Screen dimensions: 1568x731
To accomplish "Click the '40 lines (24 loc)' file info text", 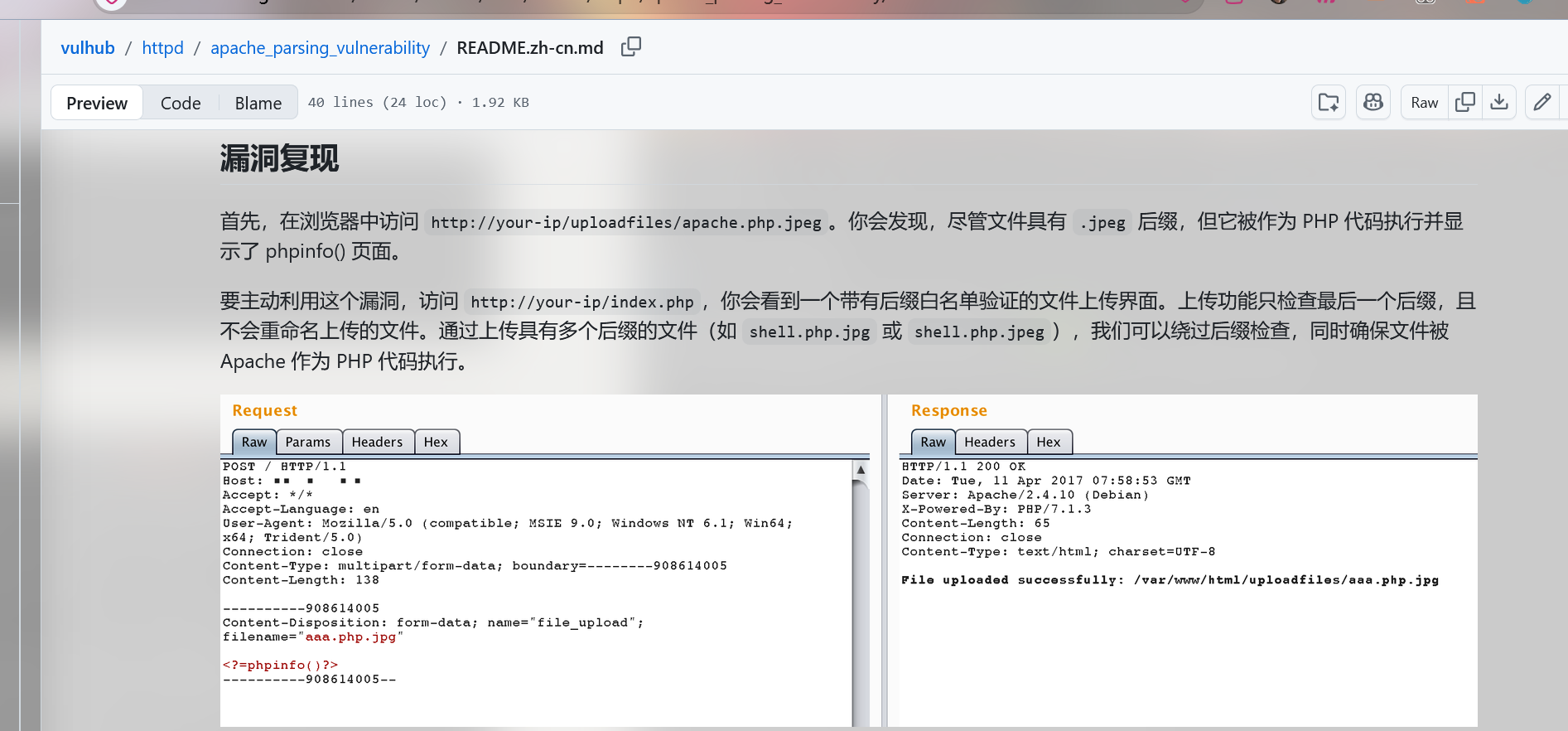I will pos(418,103).
